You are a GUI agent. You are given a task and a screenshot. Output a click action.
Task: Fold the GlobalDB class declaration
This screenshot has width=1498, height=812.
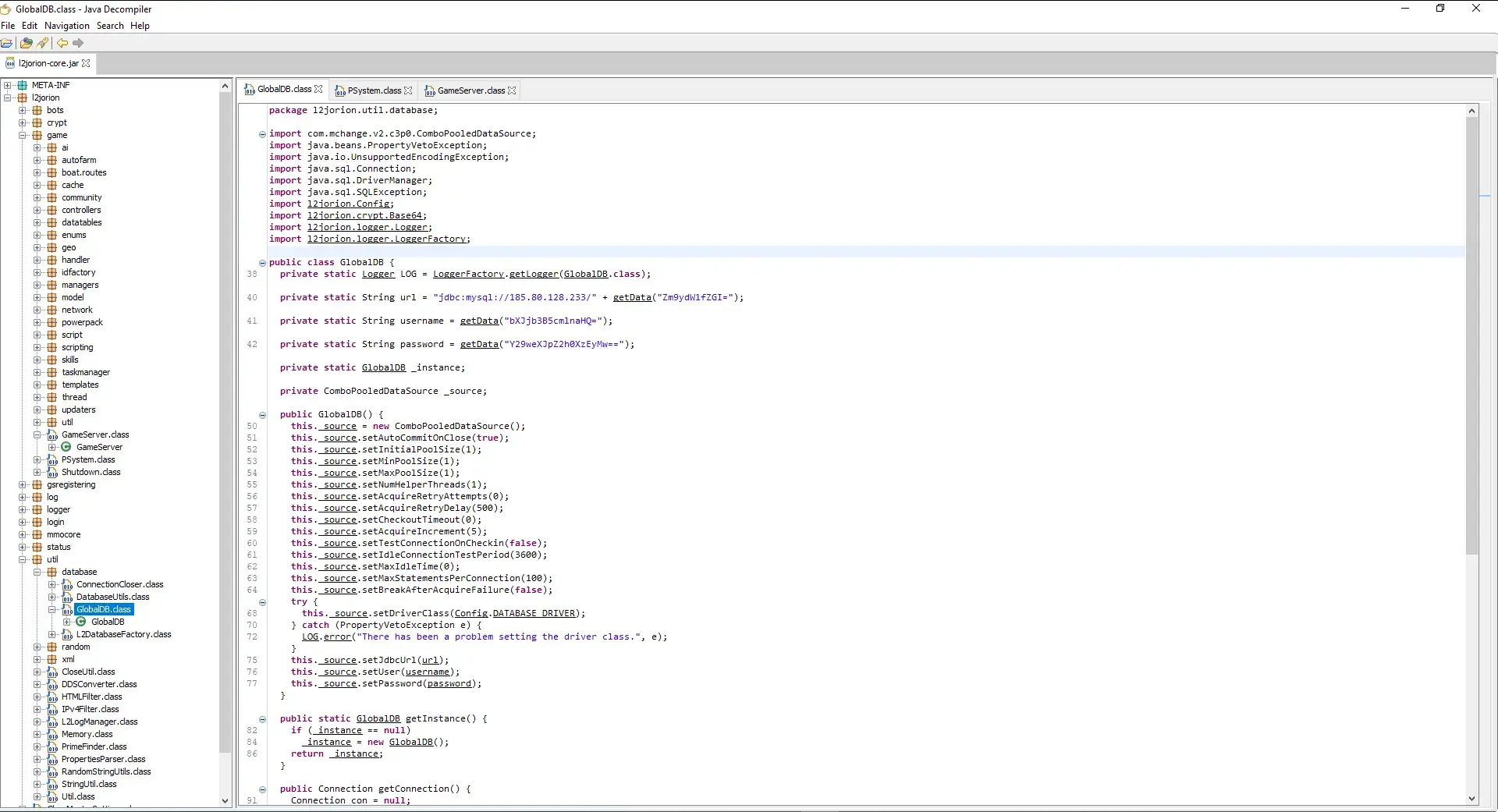[x=262, y=263]
